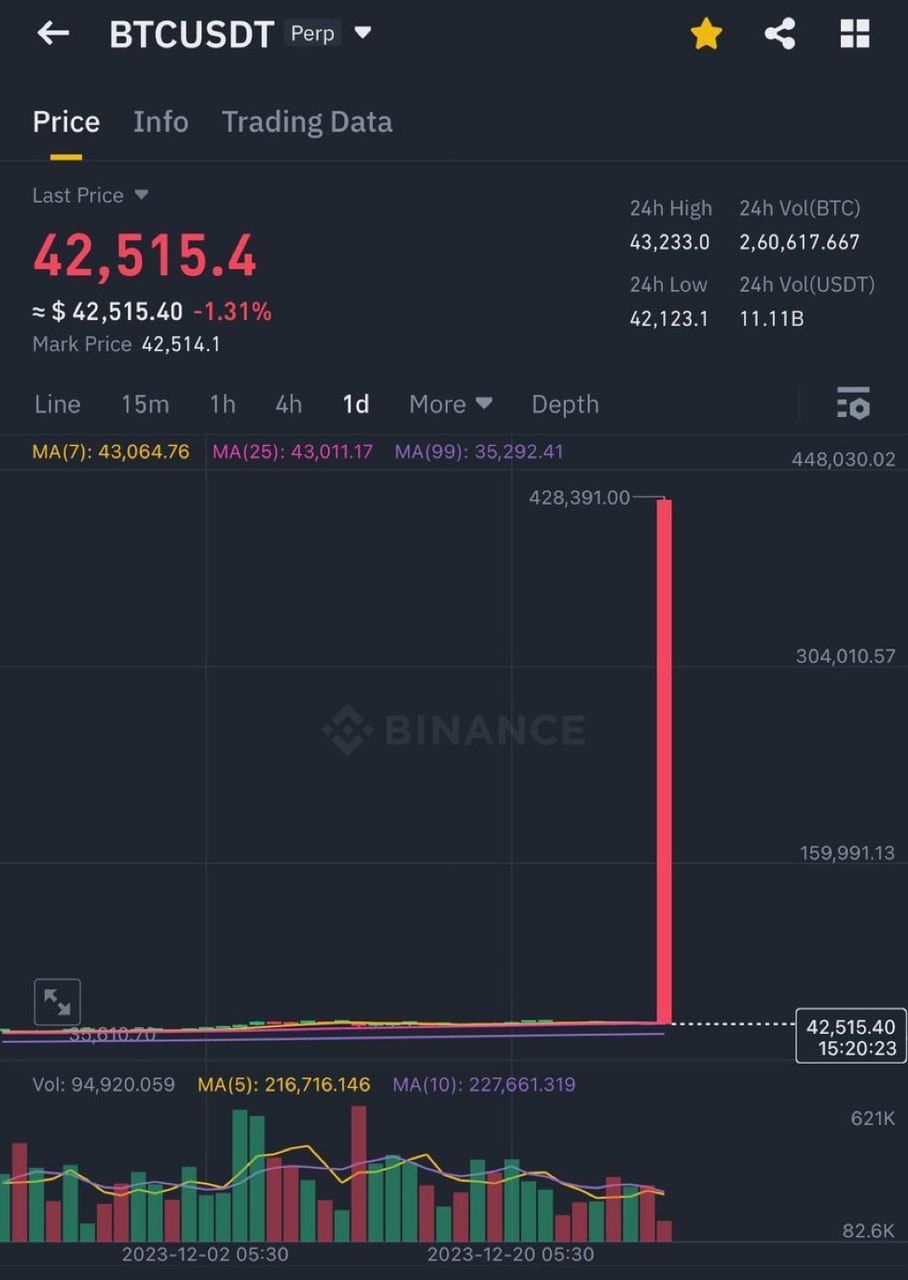This screenshot has height=1280, width=908.
Task: Expand chart to fullscreen icon
Action: [57, 1002]
